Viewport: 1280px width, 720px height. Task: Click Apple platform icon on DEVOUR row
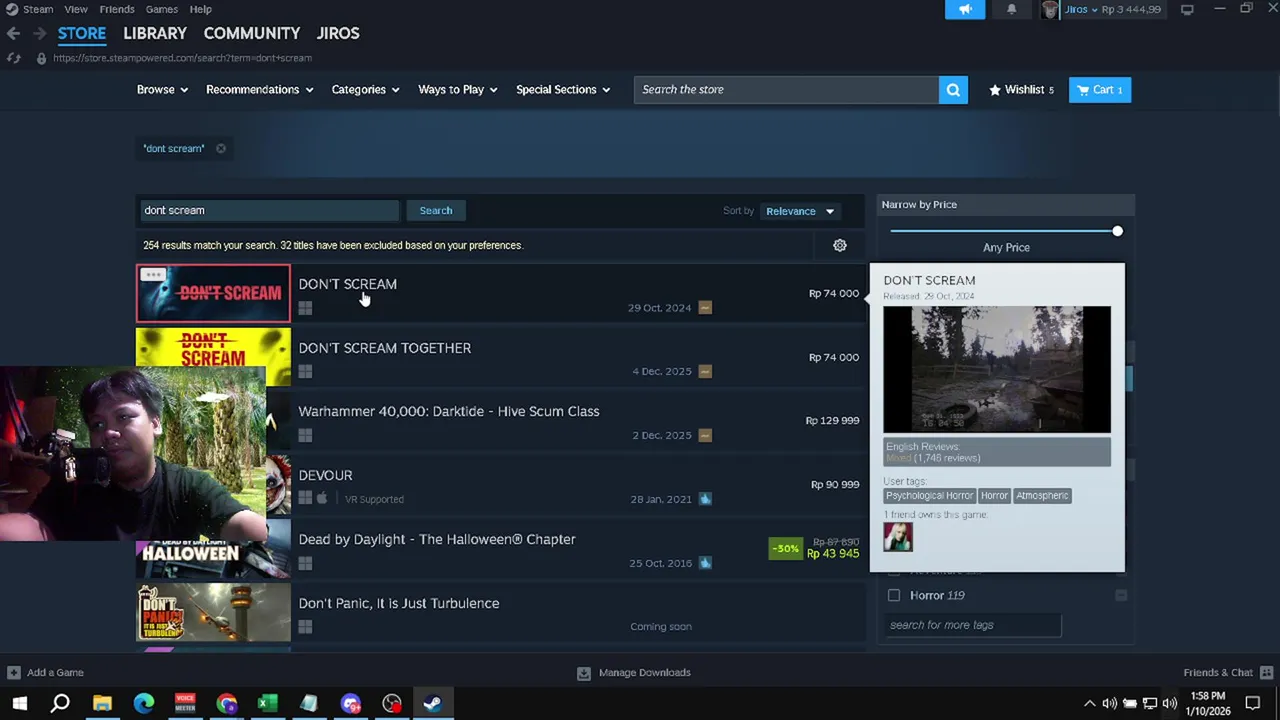(322, 499)
